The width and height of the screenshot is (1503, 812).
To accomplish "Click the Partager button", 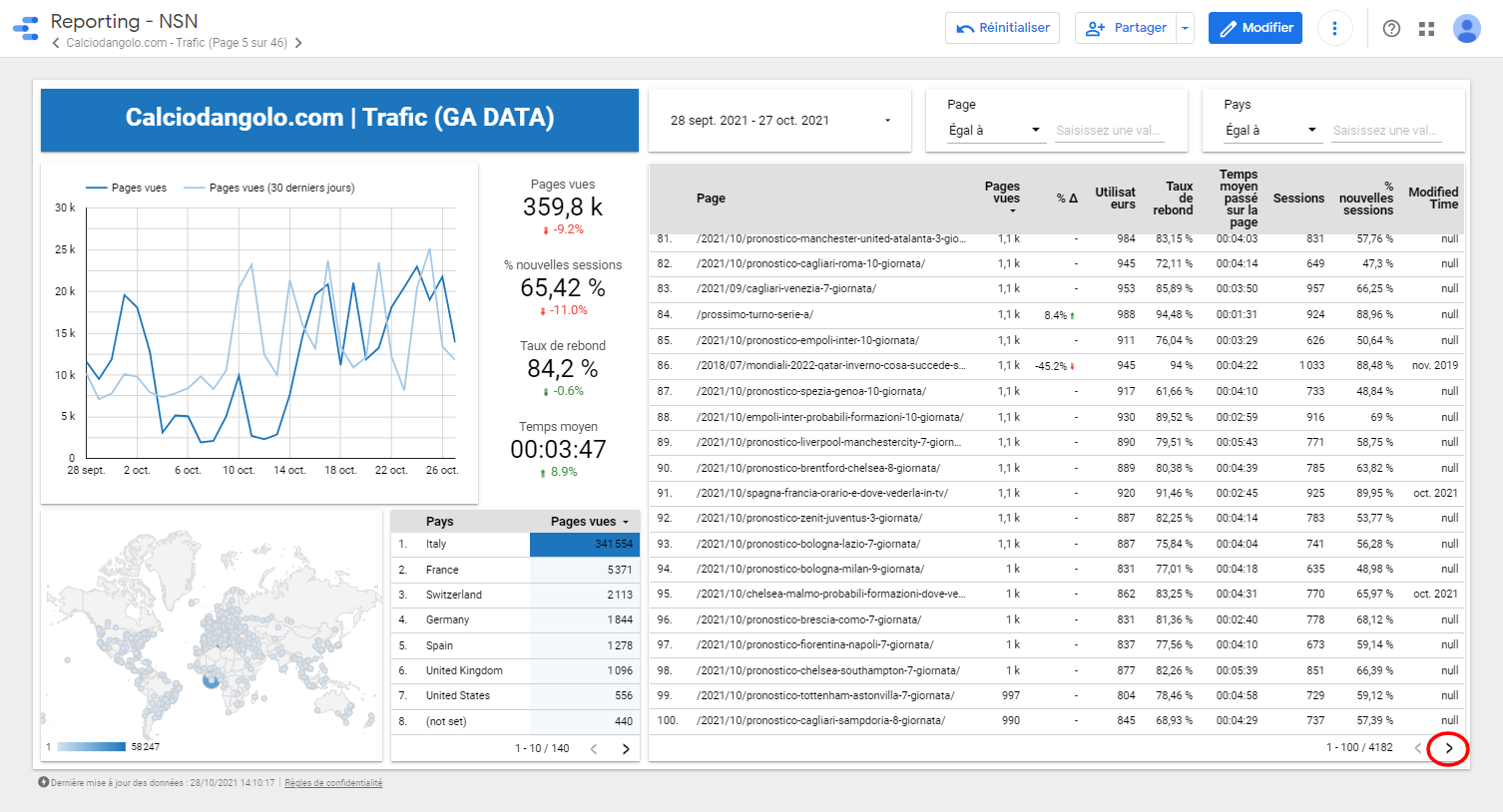I will 1126,28.
